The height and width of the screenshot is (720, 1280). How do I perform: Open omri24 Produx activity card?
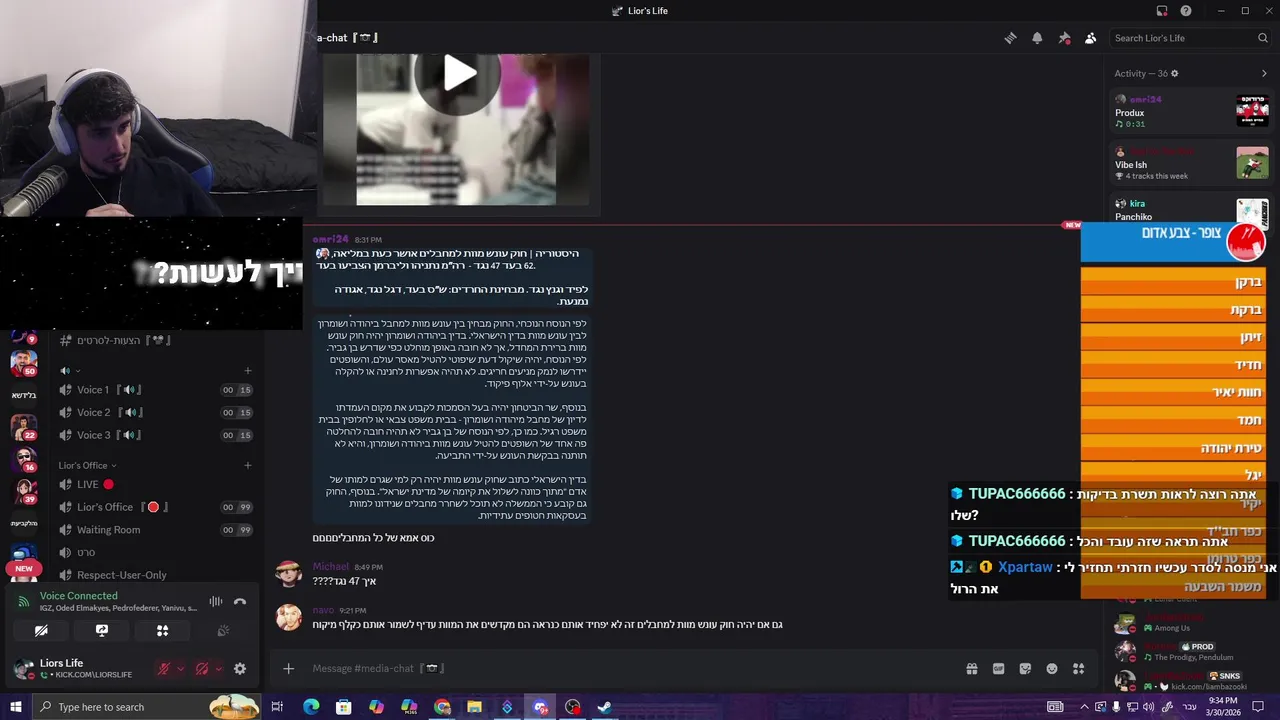[1191, 111]
